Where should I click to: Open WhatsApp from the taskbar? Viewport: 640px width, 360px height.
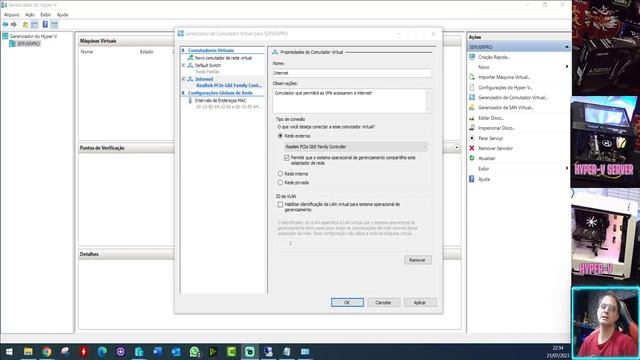click(x=194, y=351)
